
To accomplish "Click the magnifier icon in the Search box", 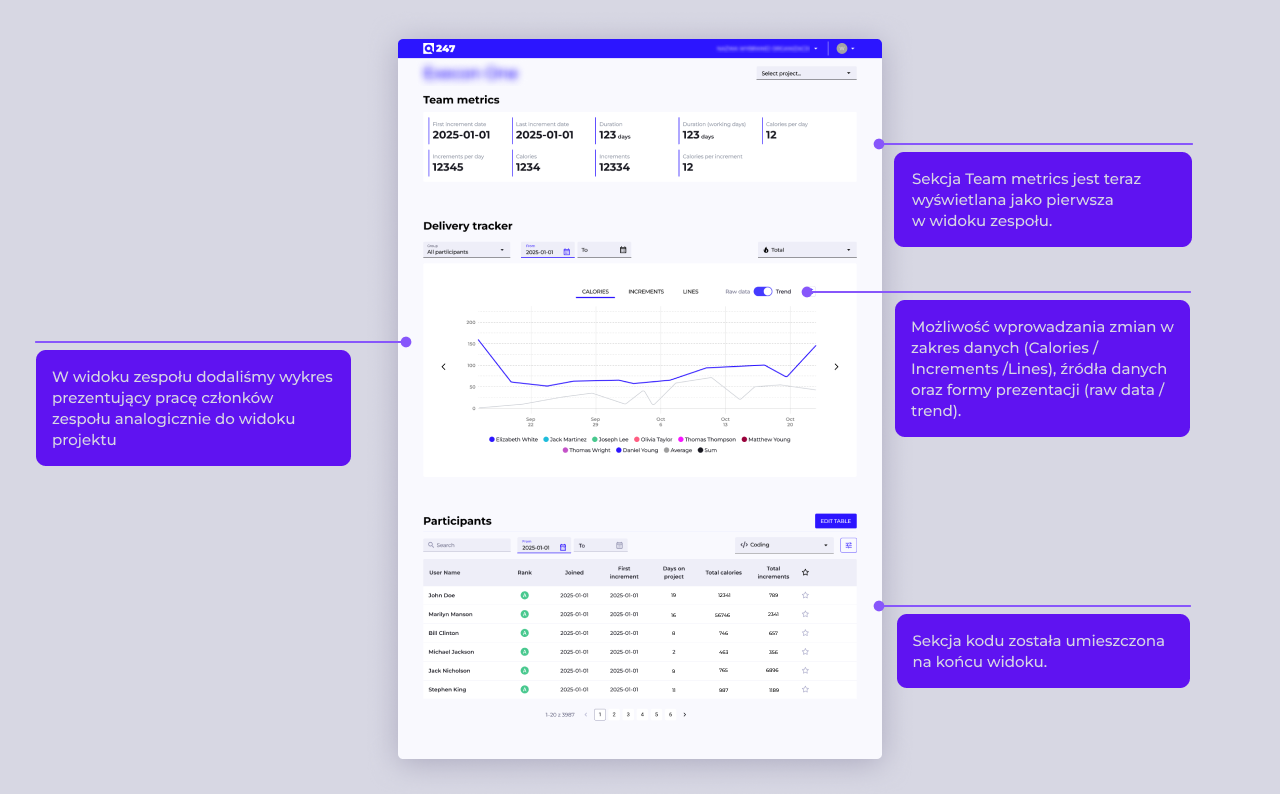I will tap(431, 544).
